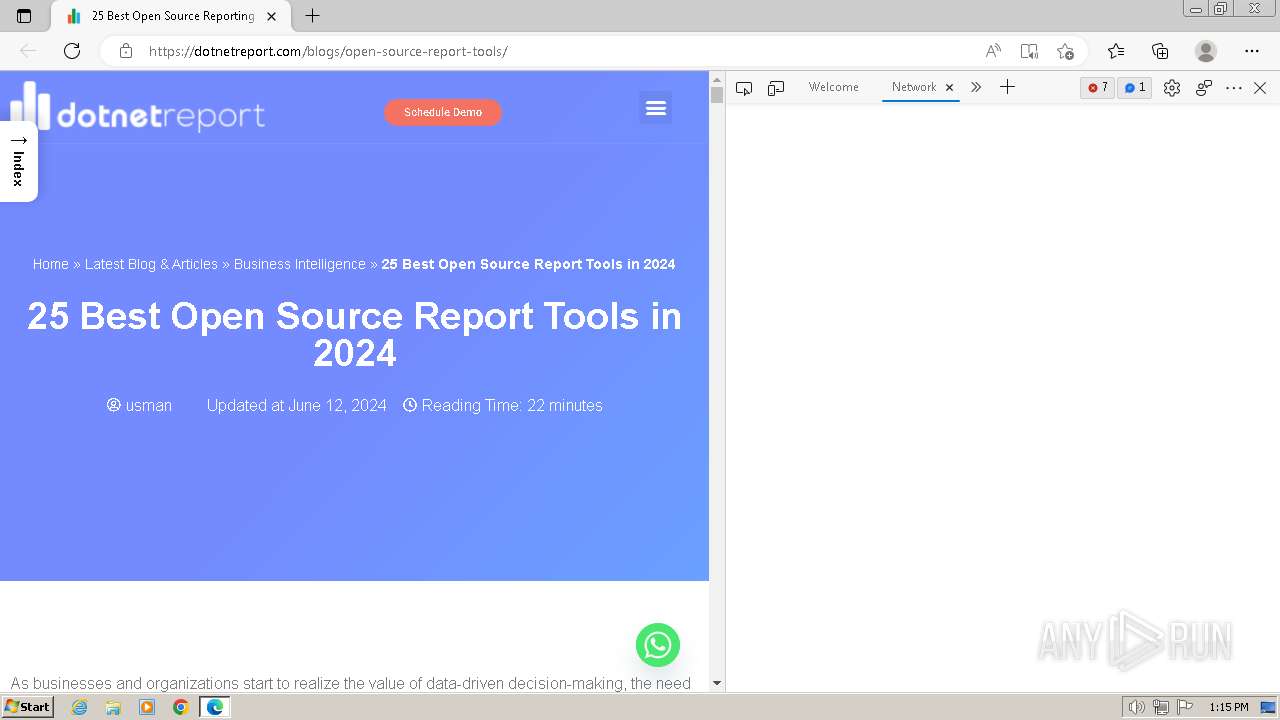Viewport: 1280px width, 720px height.
Task: Expand more DevTools tabs chevron
Action: tap(976, 88)
